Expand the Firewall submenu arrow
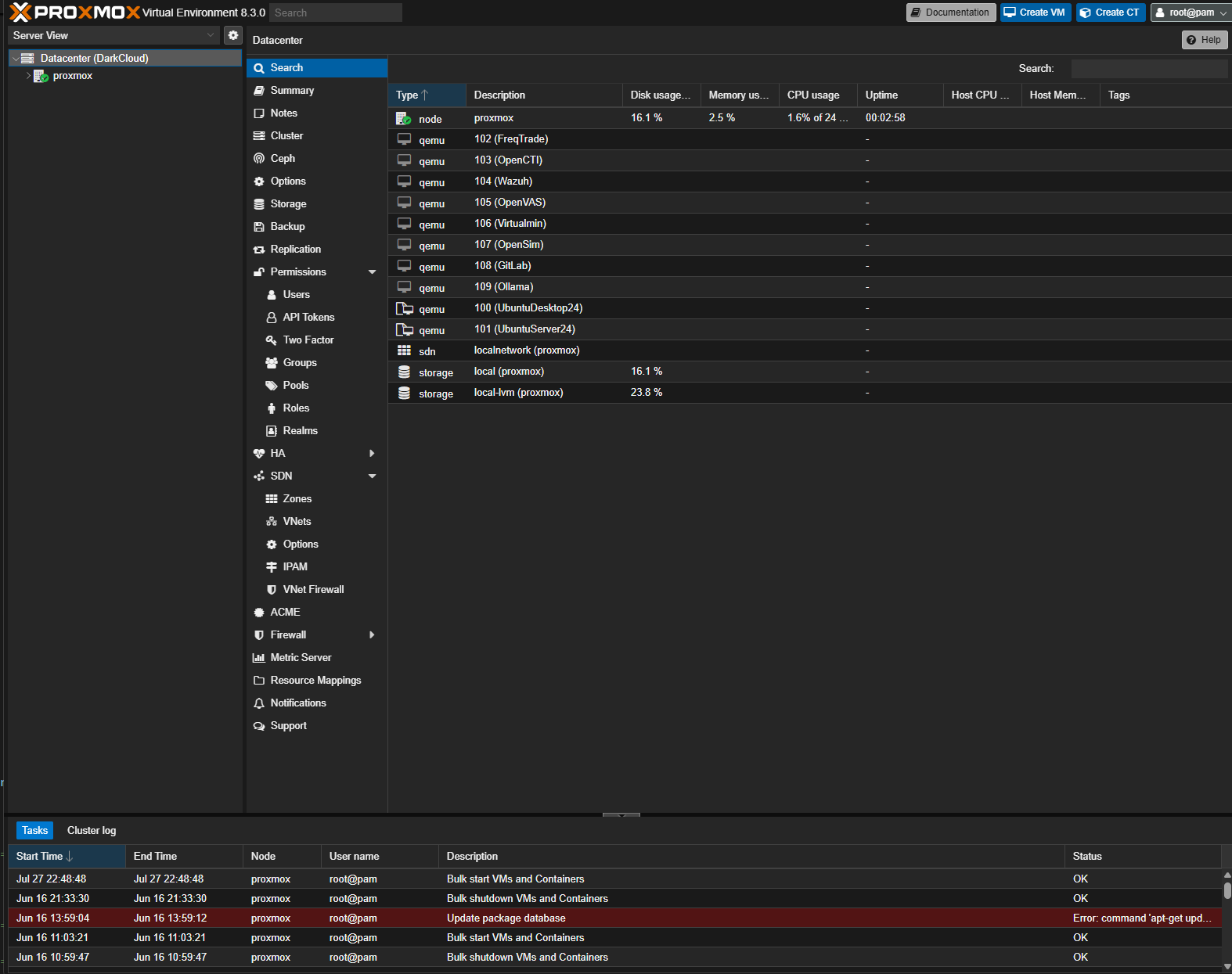Viewport: 1232px width, 974px height. coord(372,635)
